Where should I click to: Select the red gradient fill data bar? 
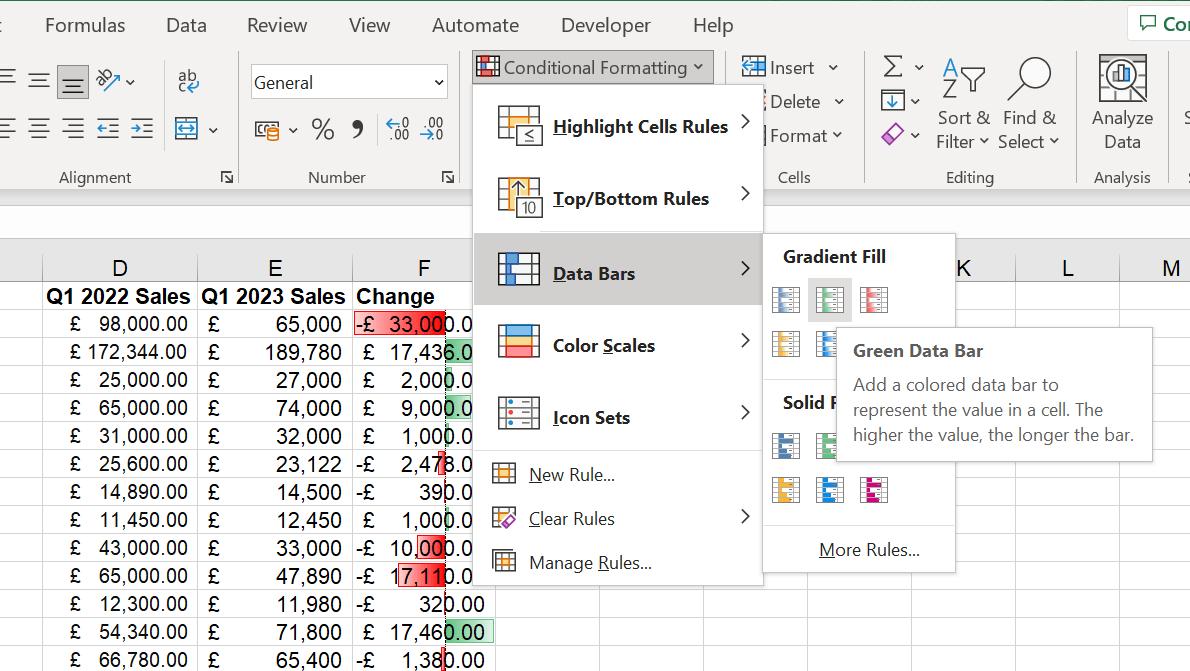[x=873, y=299]
